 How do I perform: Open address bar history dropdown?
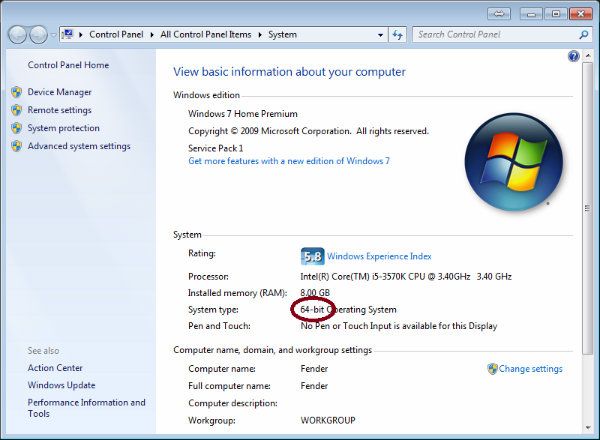click(x=380, y=35)
